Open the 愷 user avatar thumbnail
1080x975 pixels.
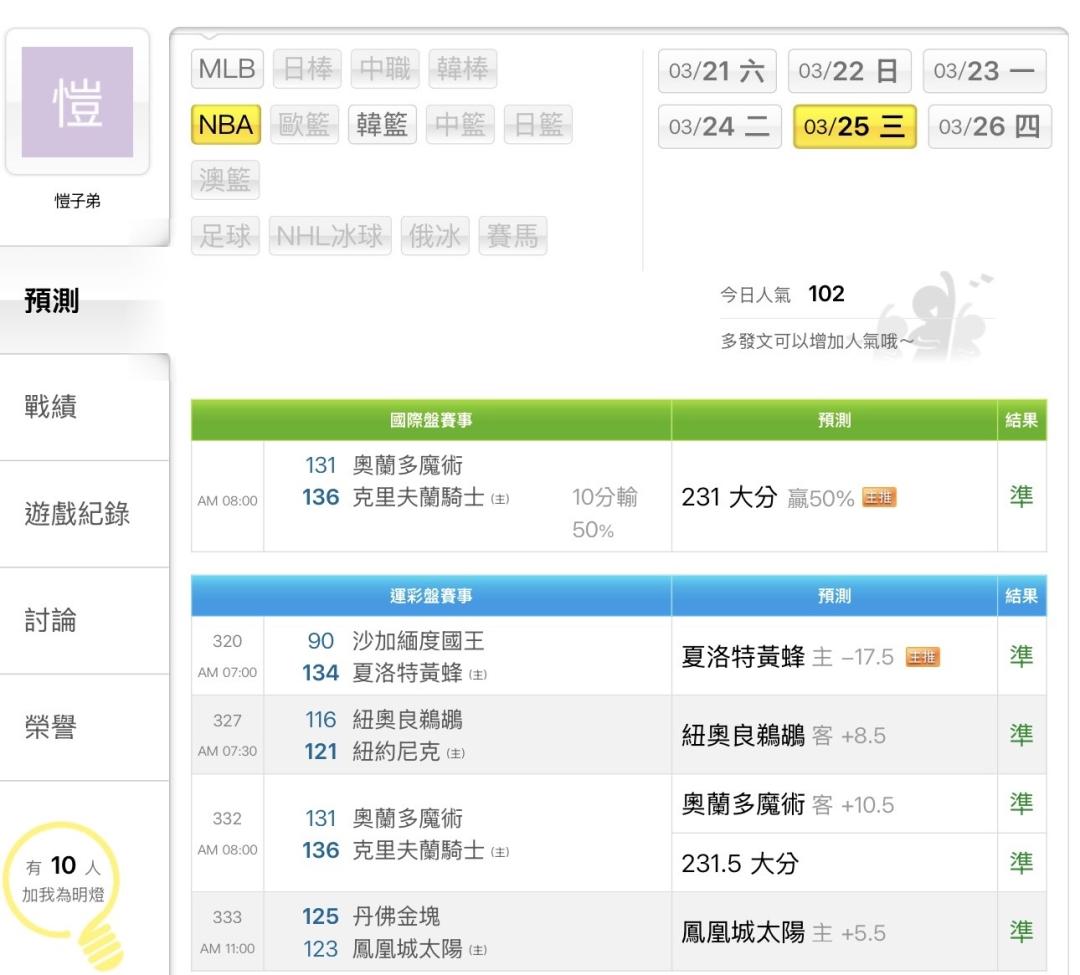pos(77,102)
